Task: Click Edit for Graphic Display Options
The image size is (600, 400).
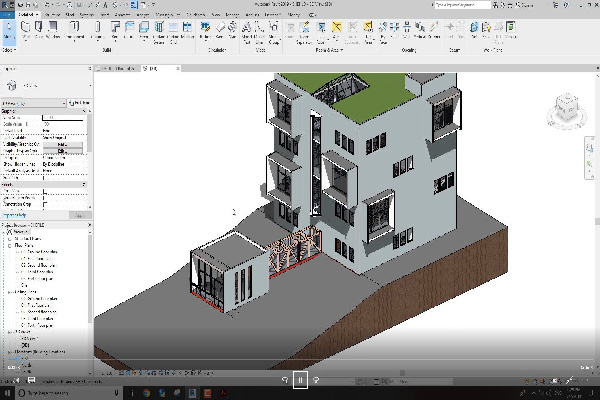Action: [x=62, y=151]
